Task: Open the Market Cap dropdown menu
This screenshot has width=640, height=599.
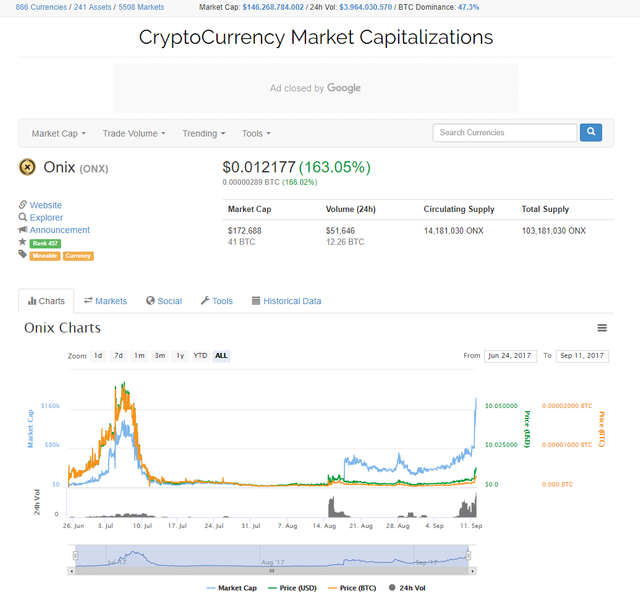Action: 59,133
